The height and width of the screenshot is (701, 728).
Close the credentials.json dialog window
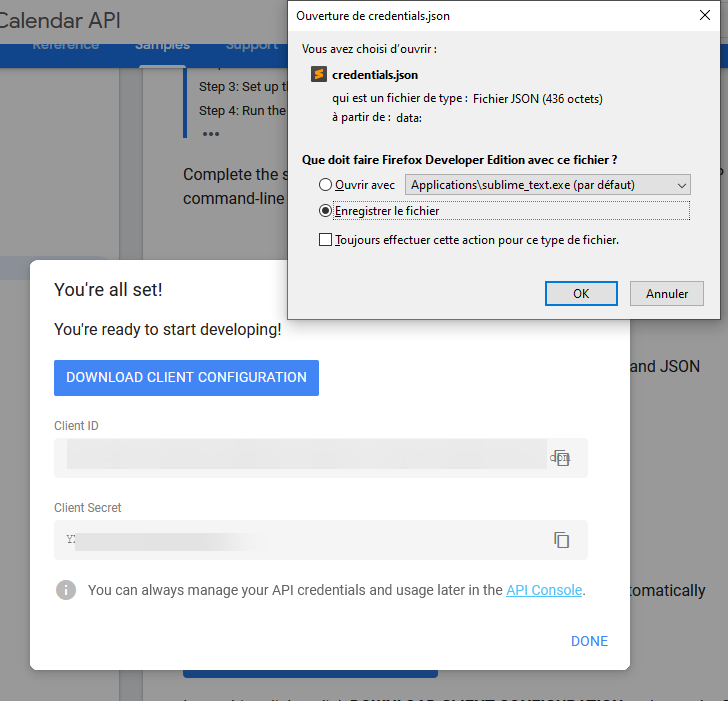click(x=705, y=15)
